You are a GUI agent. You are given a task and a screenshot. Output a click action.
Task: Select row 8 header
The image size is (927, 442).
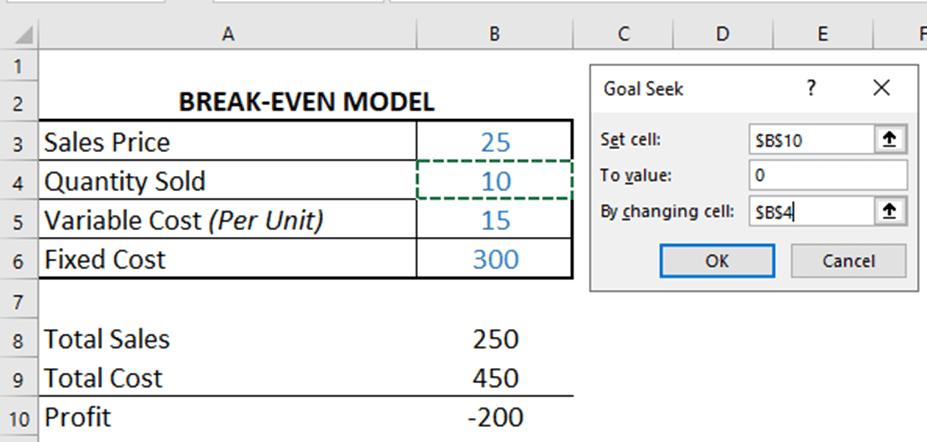18,339
